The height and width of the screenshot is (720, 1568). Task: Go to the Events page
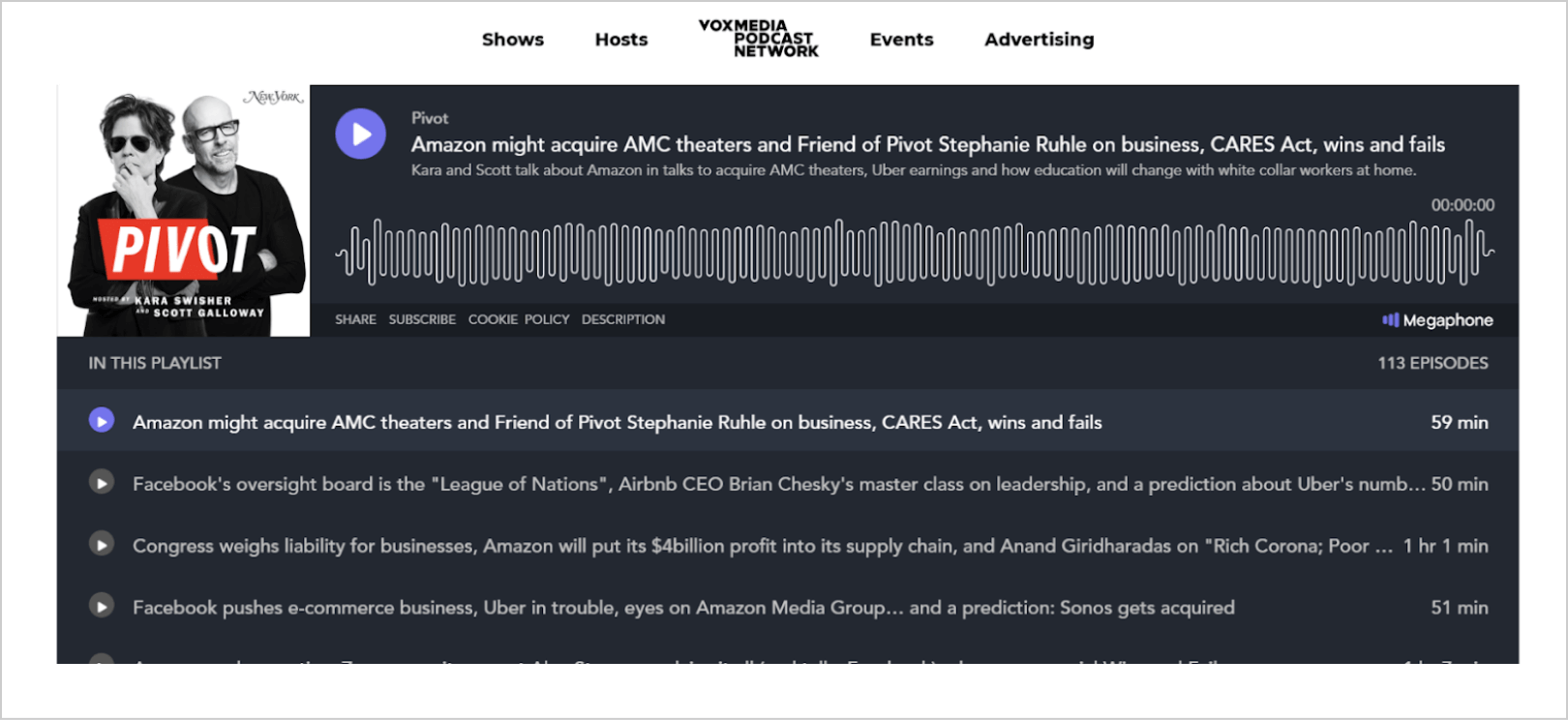901,40
